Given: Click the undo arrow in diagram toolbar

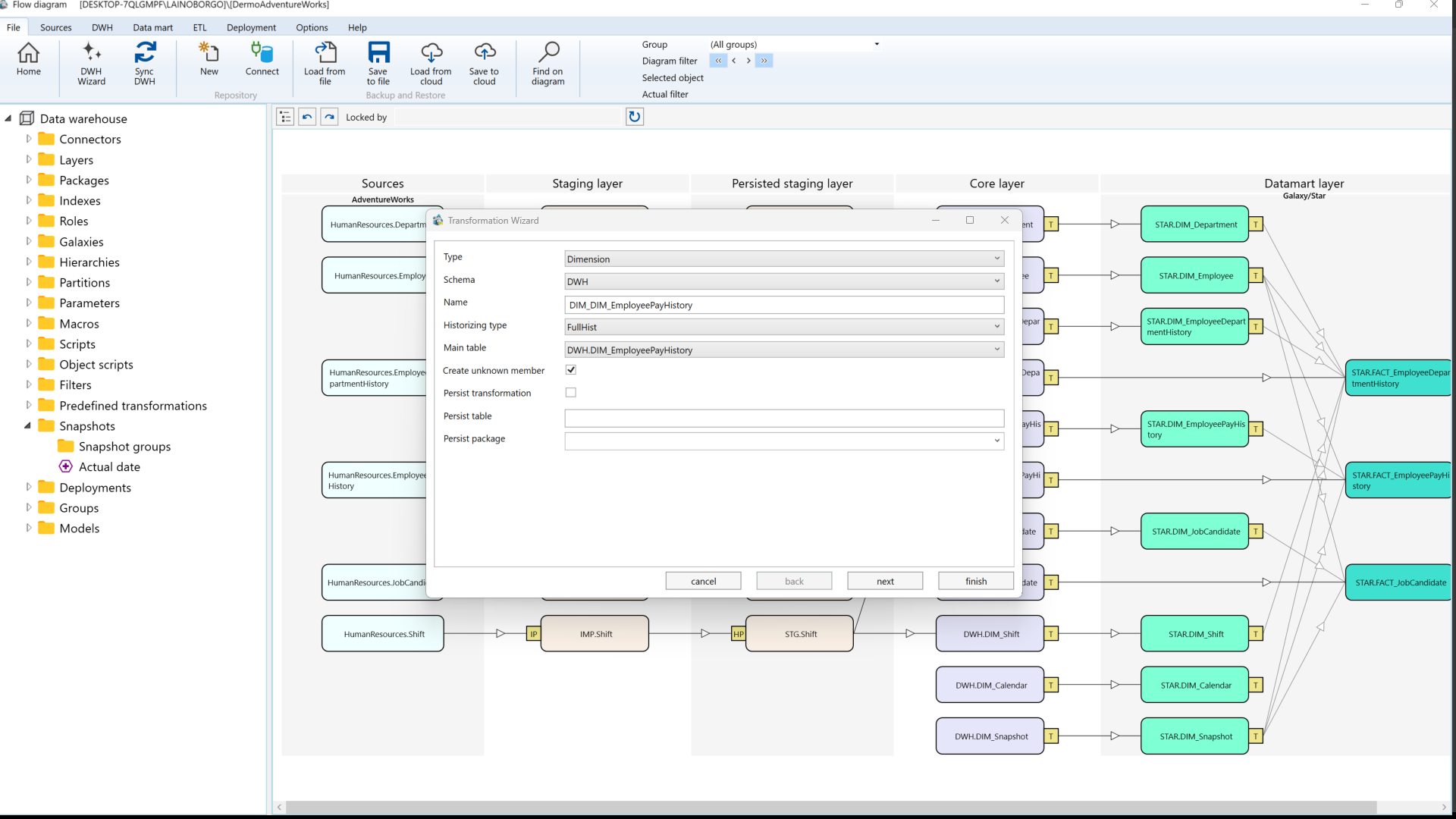Looking at the screenshot, I should point(307,117).
